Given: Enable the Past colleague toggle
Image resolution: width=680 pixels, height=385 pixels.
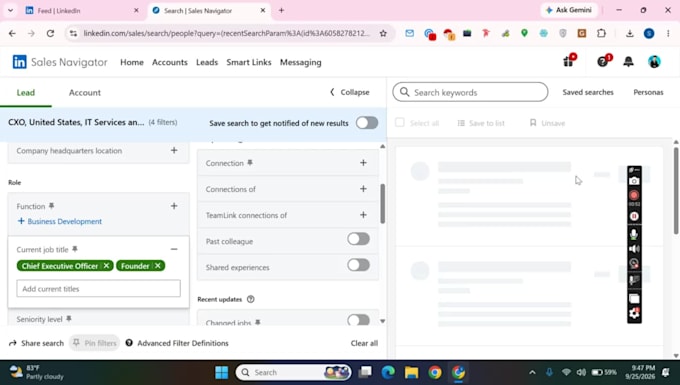Looking at the screenshot, I should [358, 239].
